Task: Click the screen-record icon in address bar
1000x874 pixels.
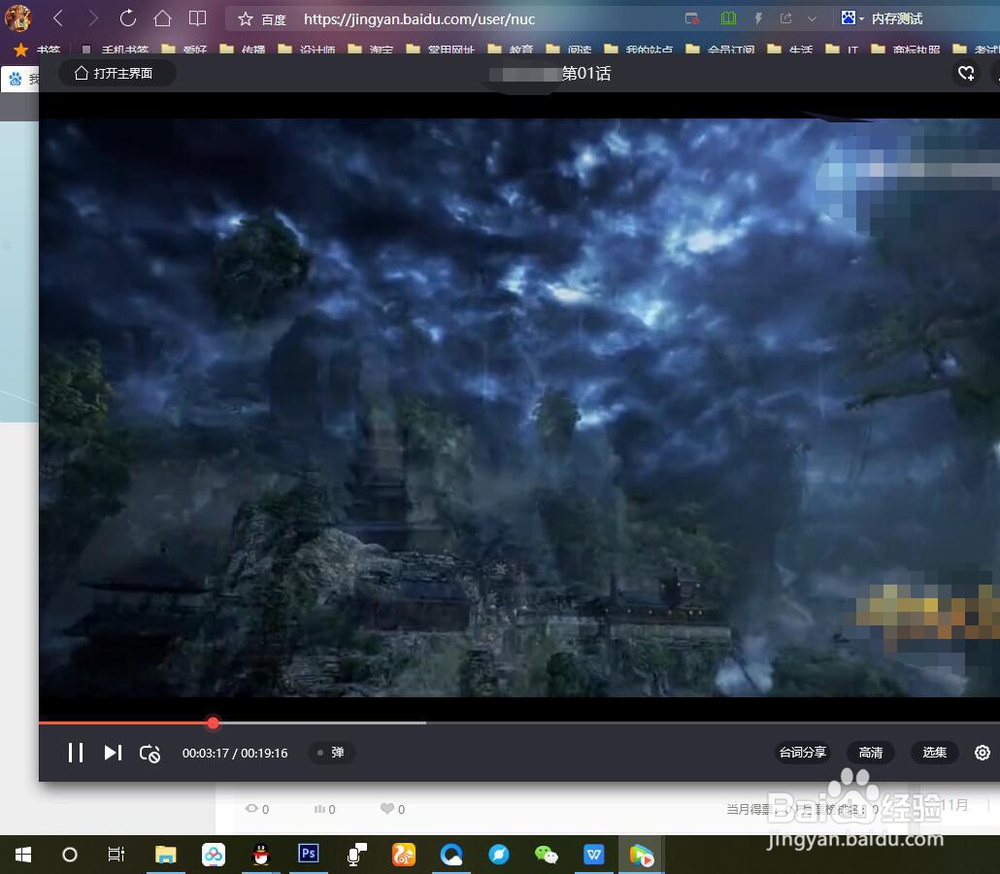Action: coord(692,19)
